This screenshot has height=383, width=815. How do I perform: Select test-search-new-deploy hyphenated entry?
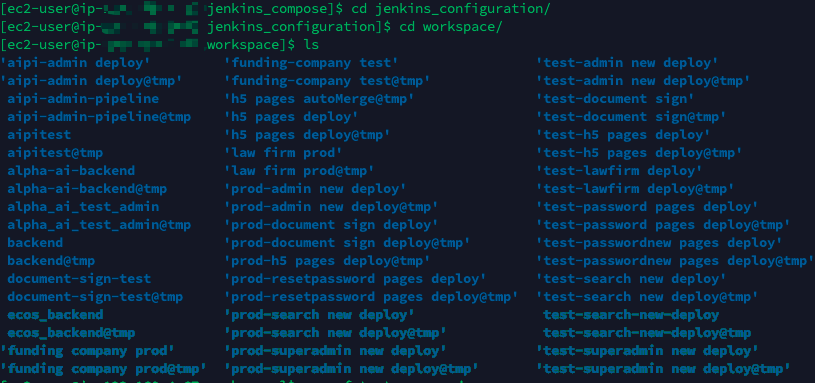click(x=631, y=315)
